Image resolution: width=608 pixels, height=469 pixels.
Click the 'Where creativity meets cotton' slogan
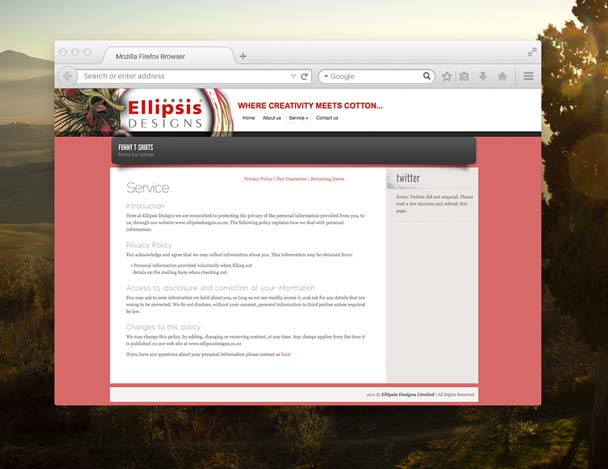pos(310,106)
